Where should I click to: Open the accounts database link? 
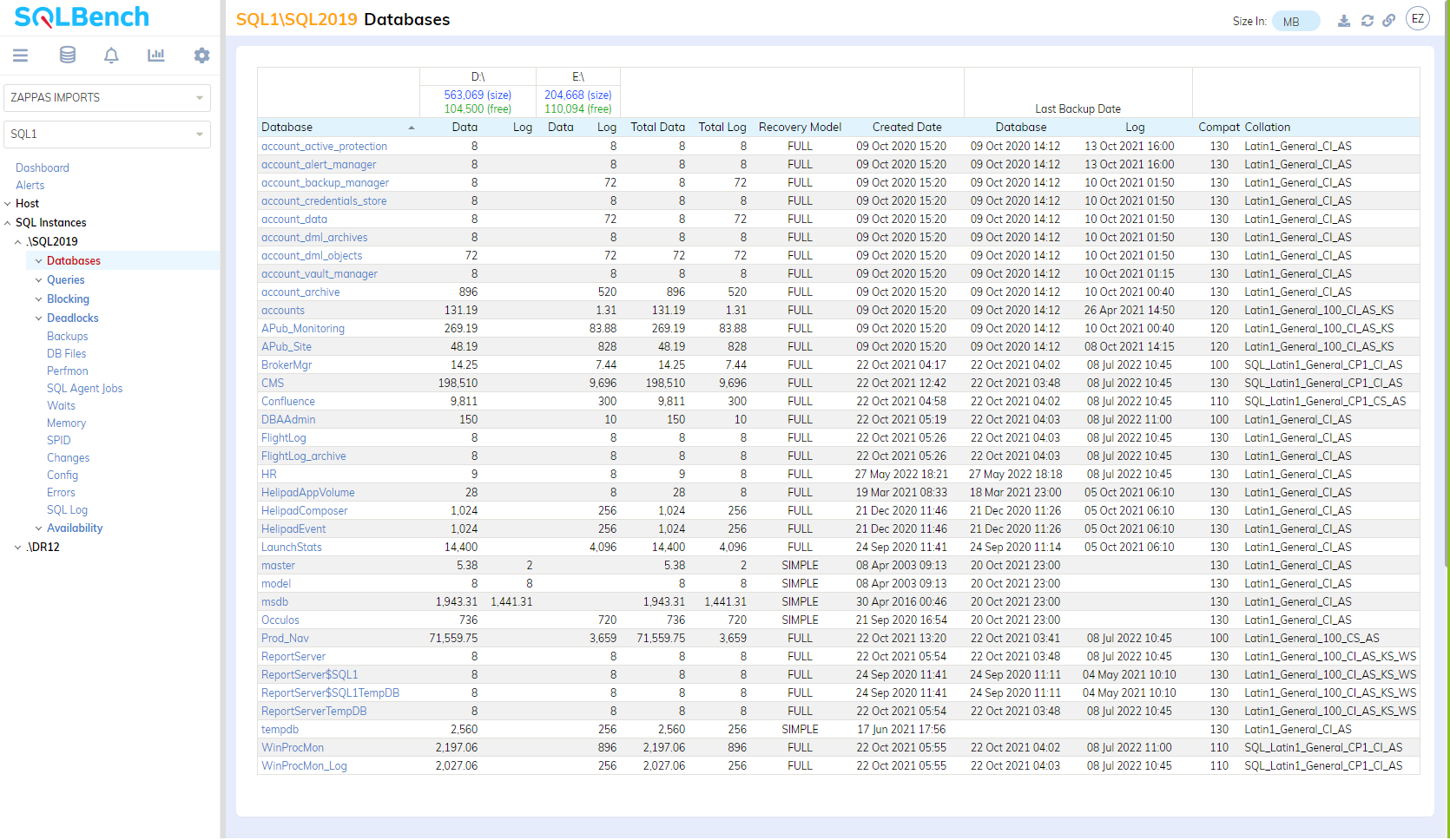[283, 310]
